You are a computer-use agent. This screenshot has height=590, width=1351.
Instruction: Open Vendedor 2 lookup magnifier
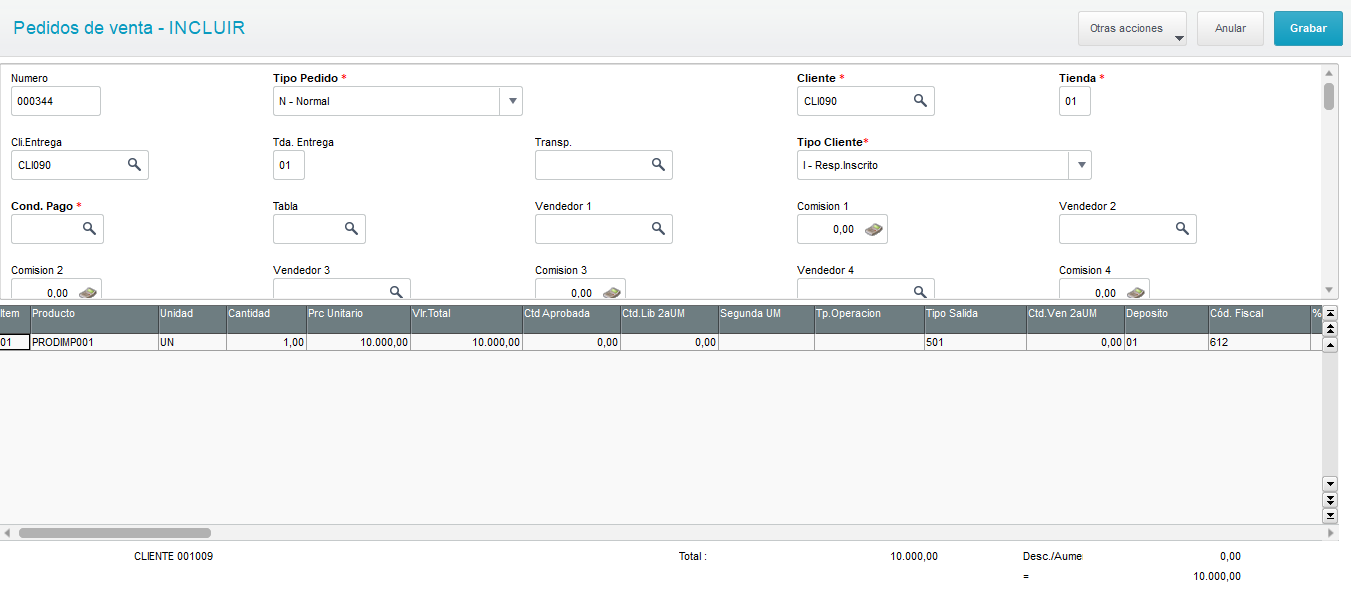click(1182, 229)
